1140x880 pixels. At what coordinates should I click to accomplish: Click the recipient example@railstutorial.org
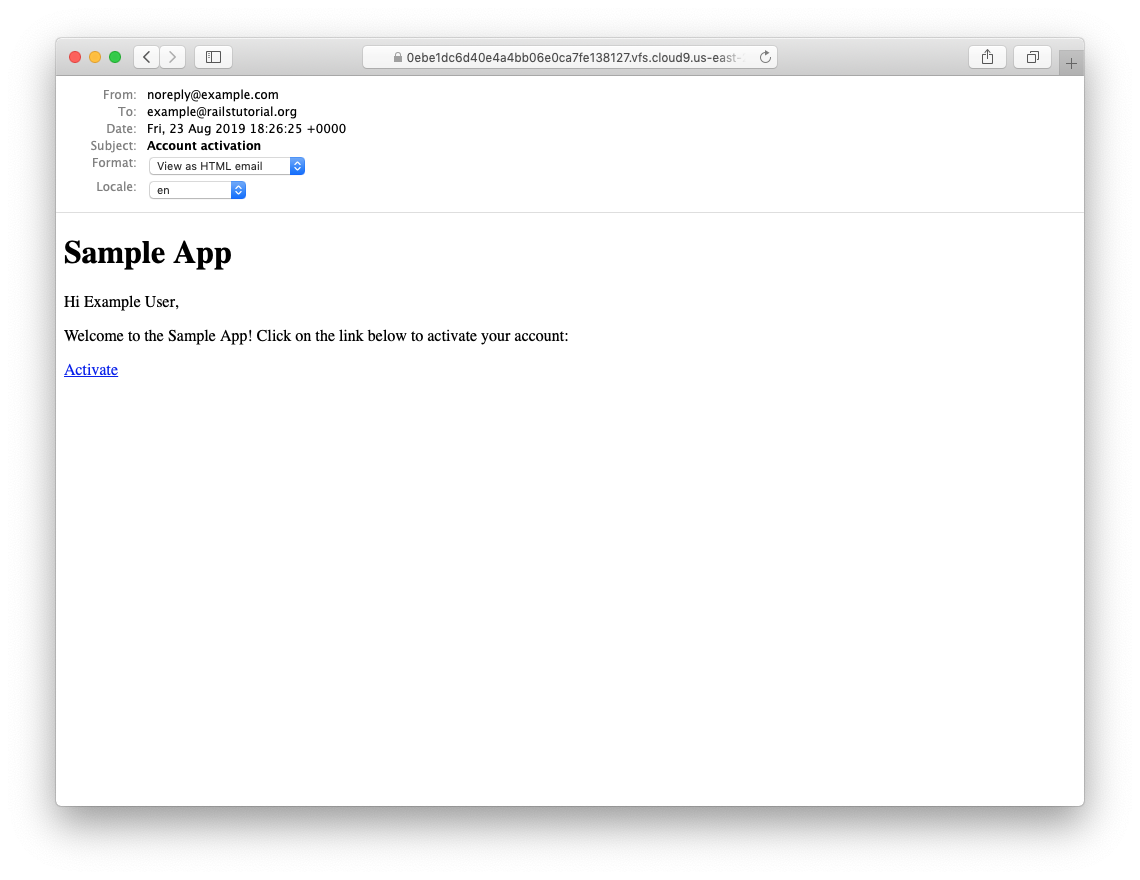[x=222, y=112]
